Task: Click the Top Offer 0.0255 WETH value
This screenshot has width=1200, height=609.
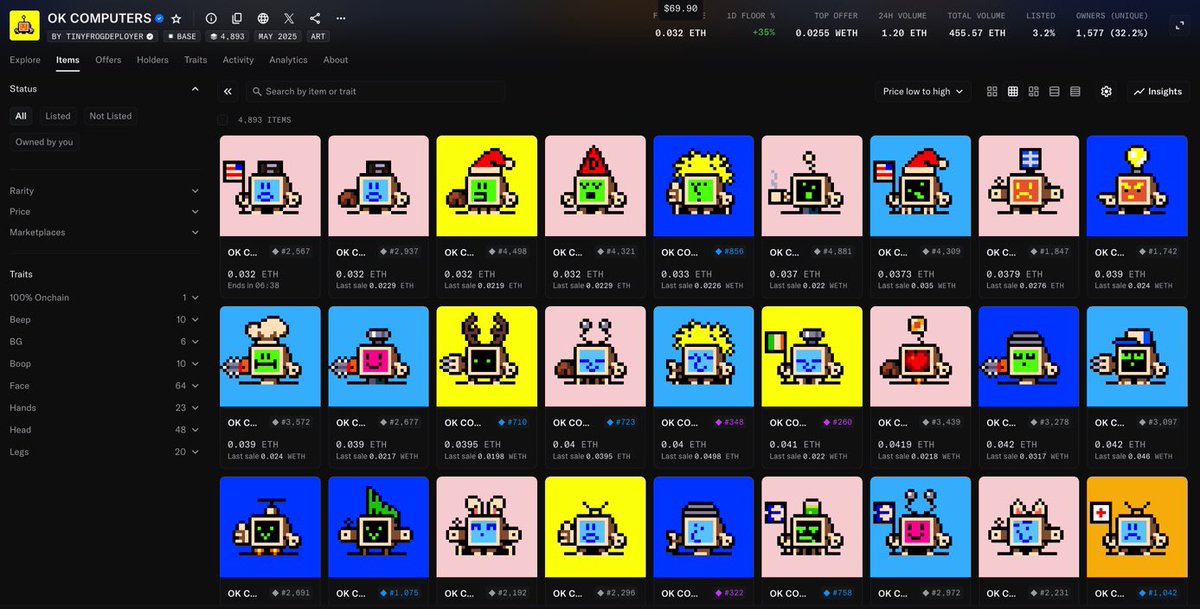Action: point(825,33)
